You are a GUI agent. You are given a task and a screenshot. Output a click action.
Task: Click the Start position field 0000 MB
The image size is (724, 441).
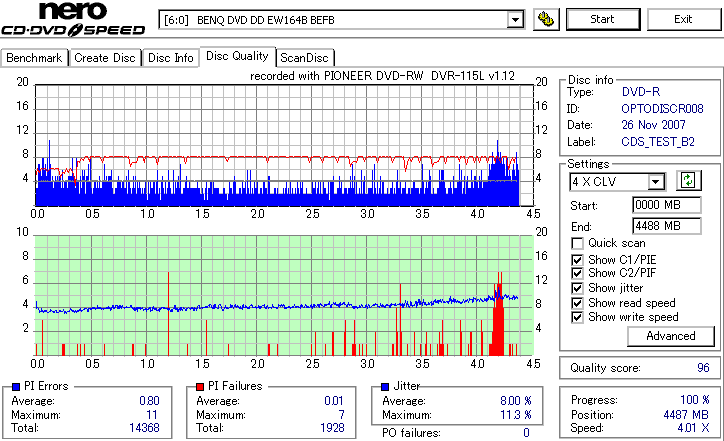[666, 205]
